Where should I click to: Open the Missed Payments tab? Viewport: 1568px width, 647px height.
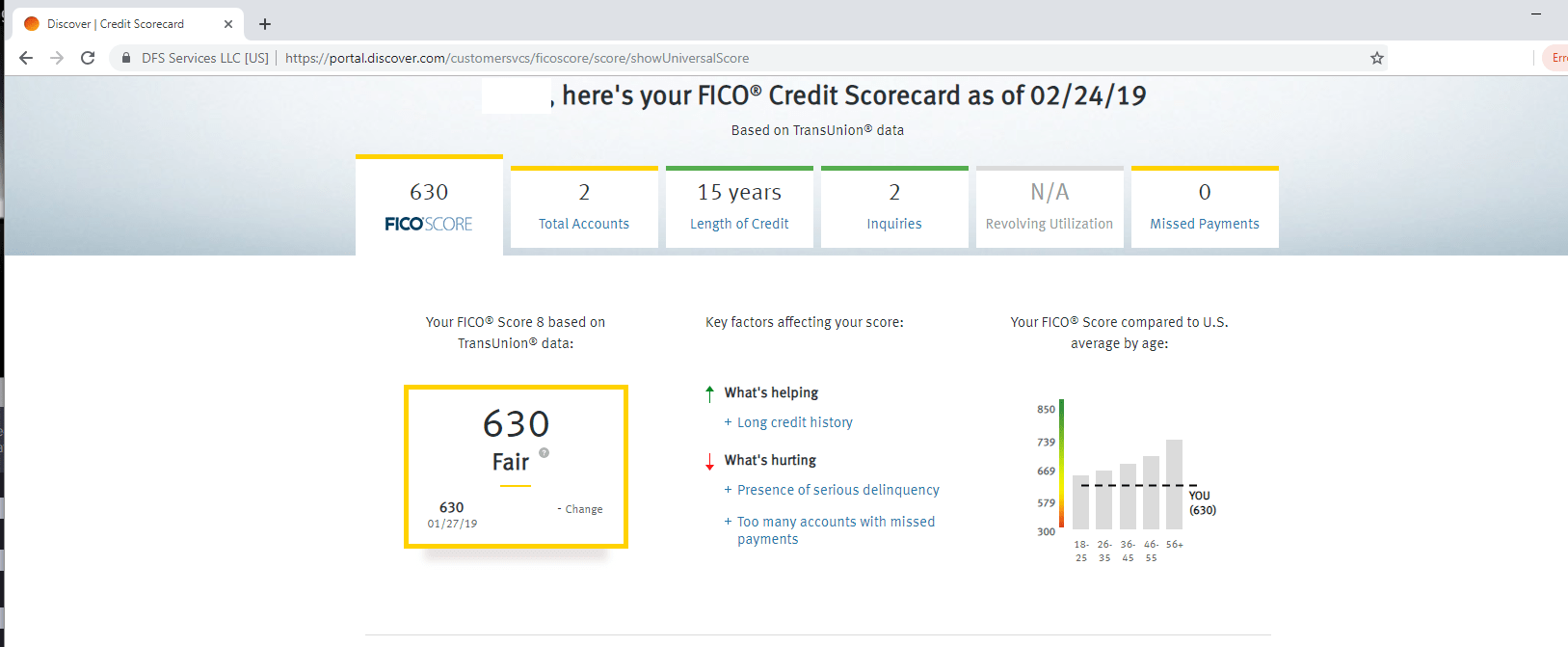point(1205,207)
